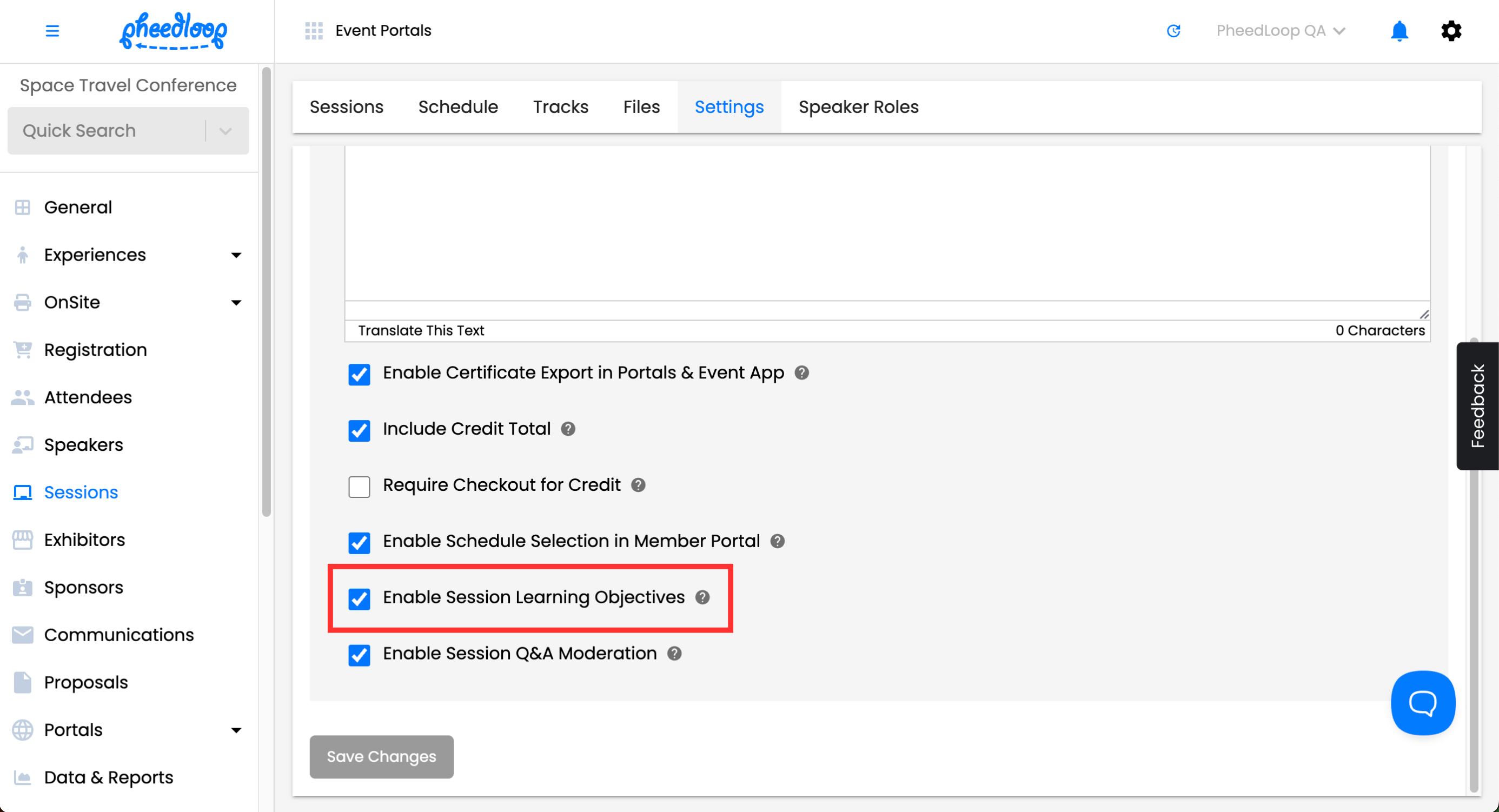
Task: Click the refresh sync icon
Action: [1173, 31]
